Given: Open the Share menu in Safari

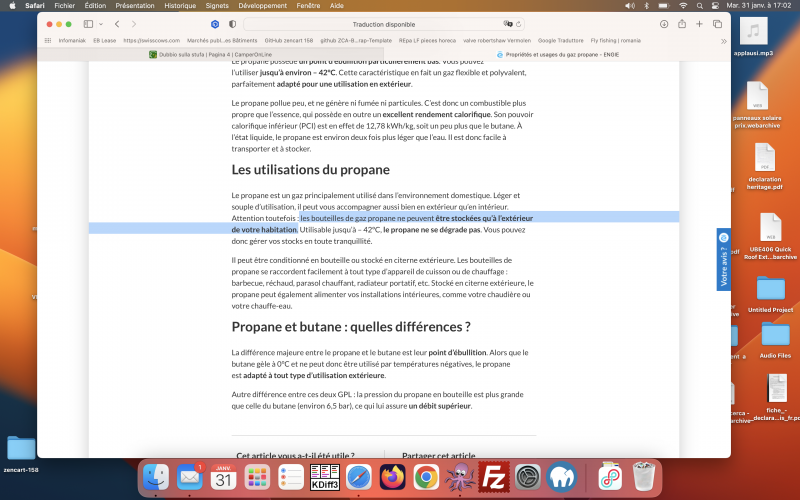Looking at the screenshot, I should tap(682, 24).
